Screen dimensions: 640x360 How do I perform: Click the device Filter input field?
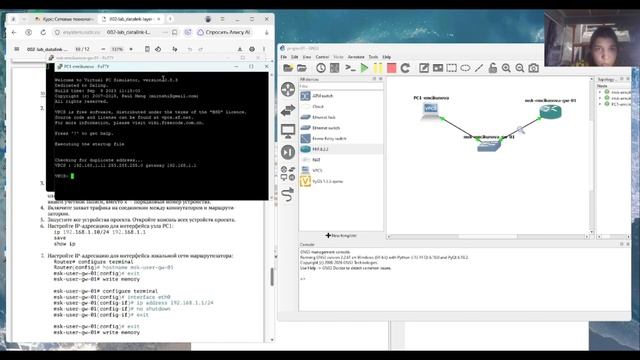pos(341,86)
